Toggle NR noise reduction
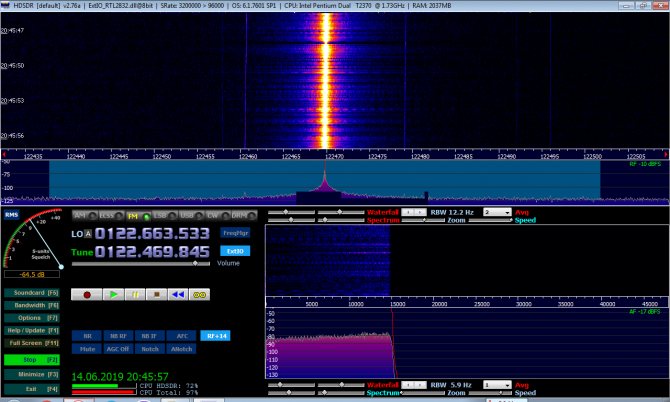 coord(87,336)
